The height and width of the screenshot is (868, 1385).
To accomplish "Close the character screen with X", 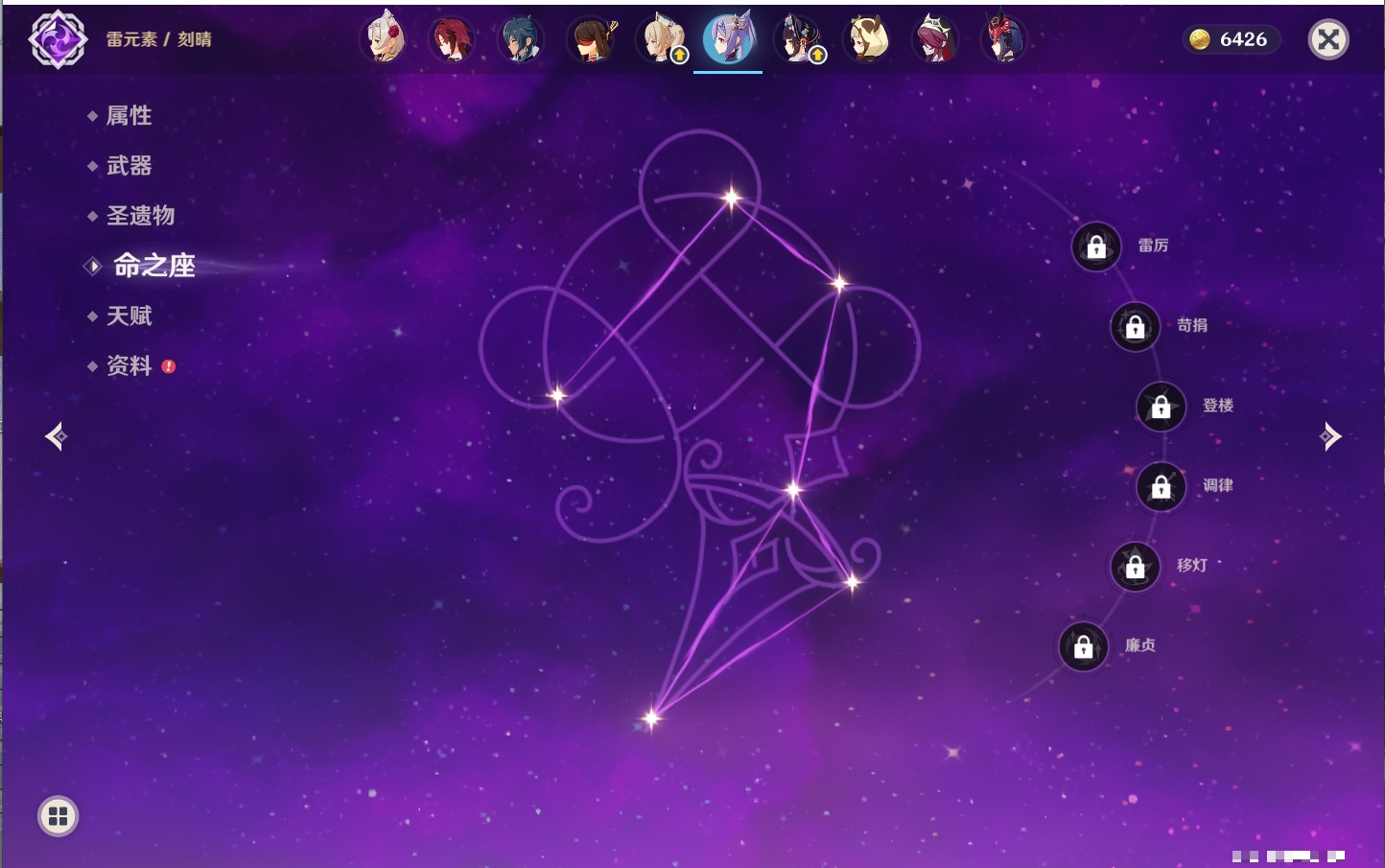I will (x=1328, y=39).
